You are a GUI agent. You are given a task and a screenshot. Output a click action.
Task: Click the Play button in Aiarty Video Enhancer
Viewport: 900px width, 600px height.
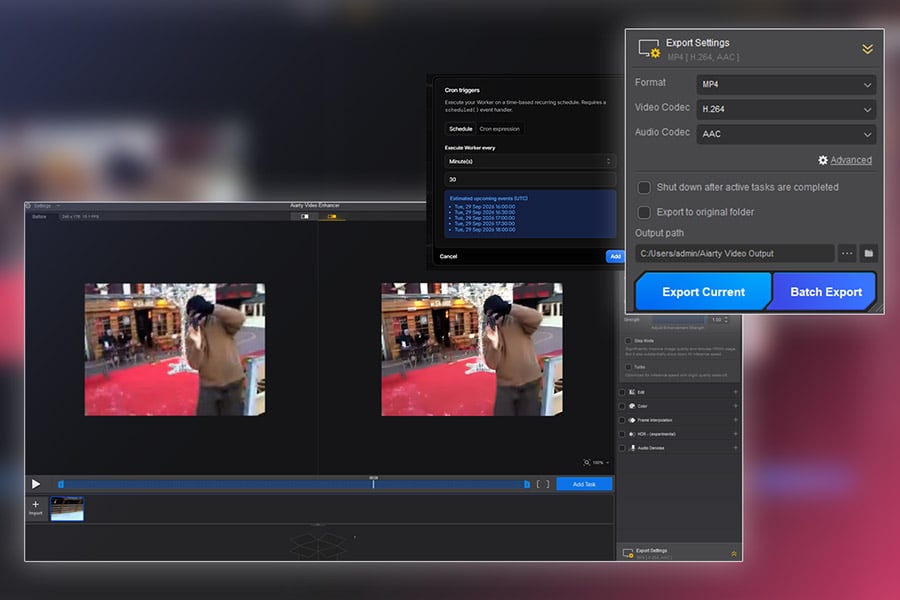(36, 484)
